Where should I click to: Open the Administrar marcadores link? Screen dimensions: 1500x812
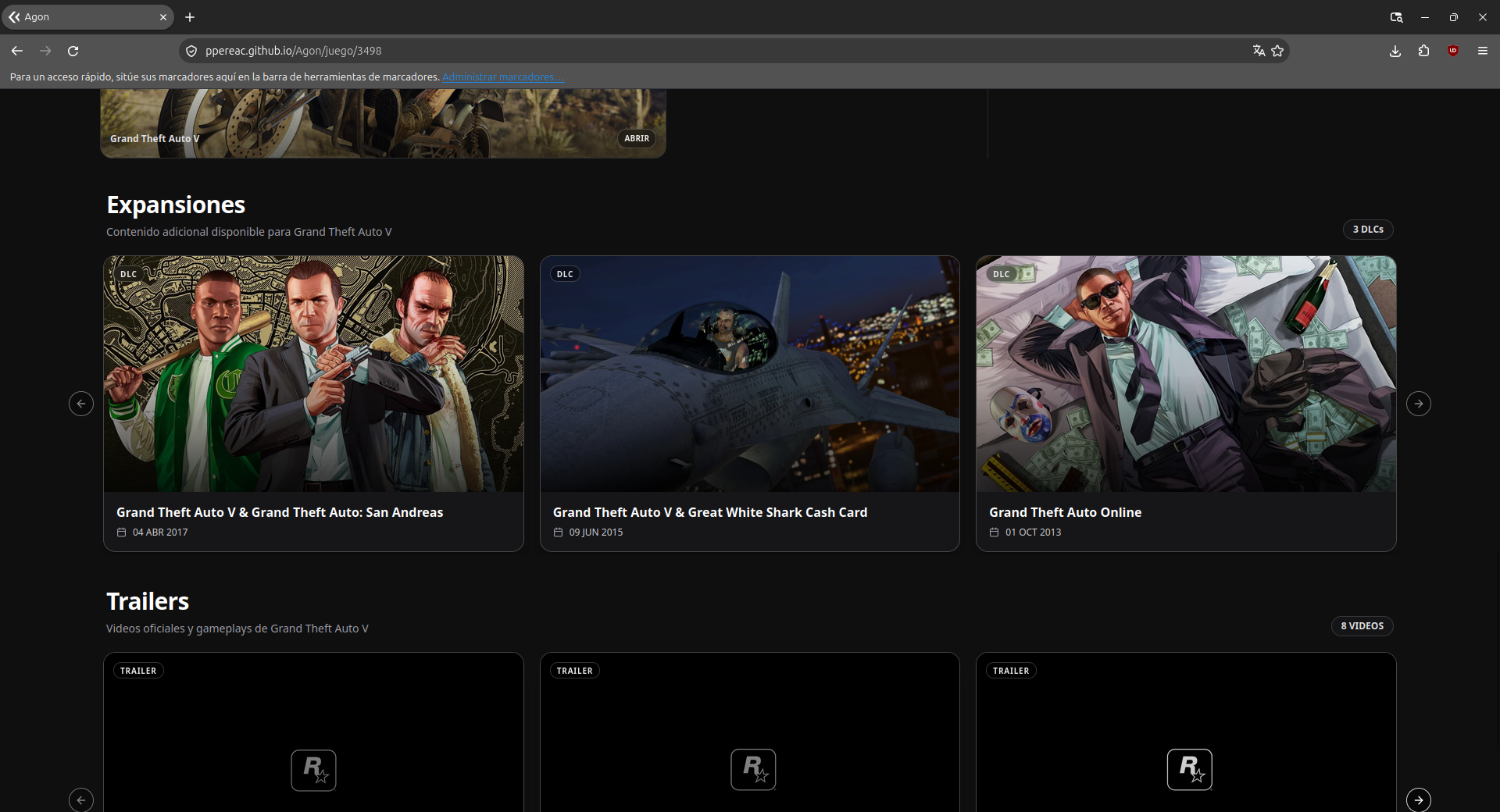coord(503,77)
